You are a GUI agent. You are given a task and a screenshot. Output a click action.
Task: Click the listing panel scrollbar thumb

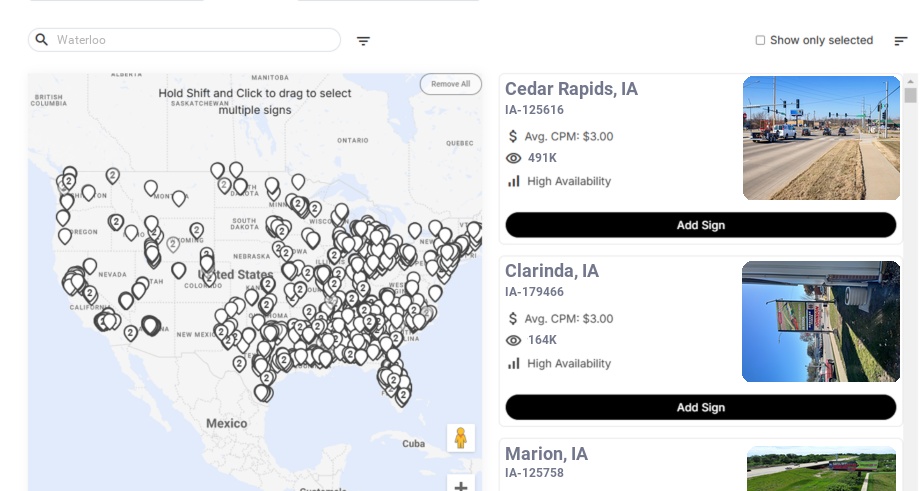pos(910,95)
